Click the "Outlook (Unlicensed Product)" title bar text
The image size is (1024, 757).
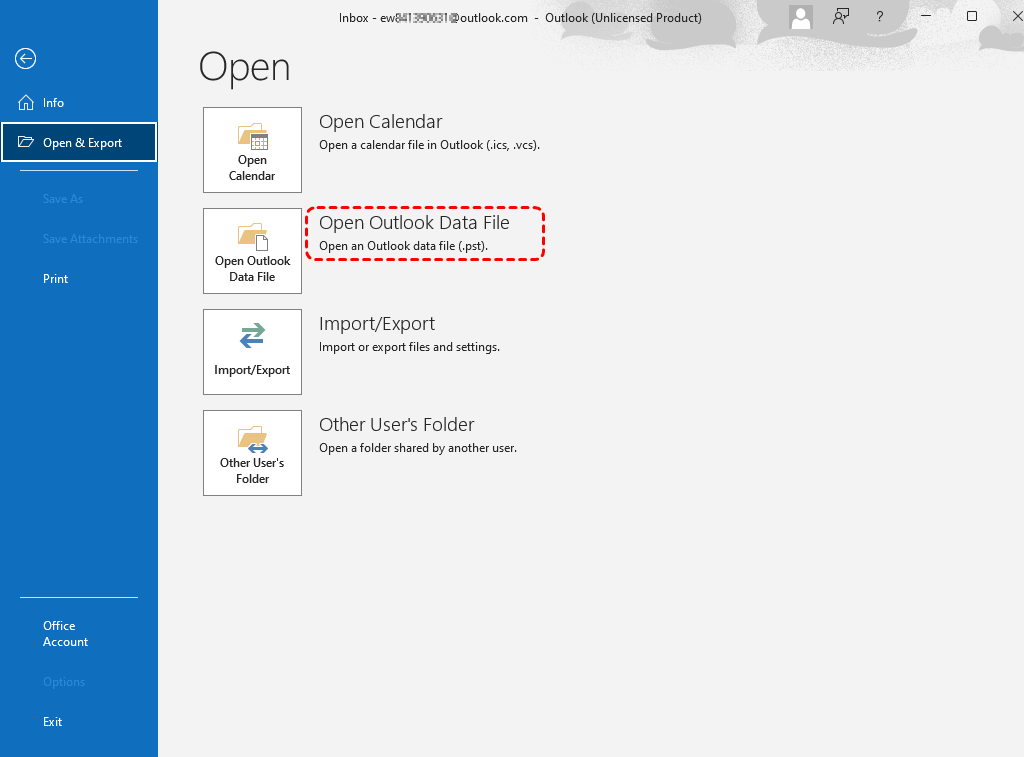[623, 18]
